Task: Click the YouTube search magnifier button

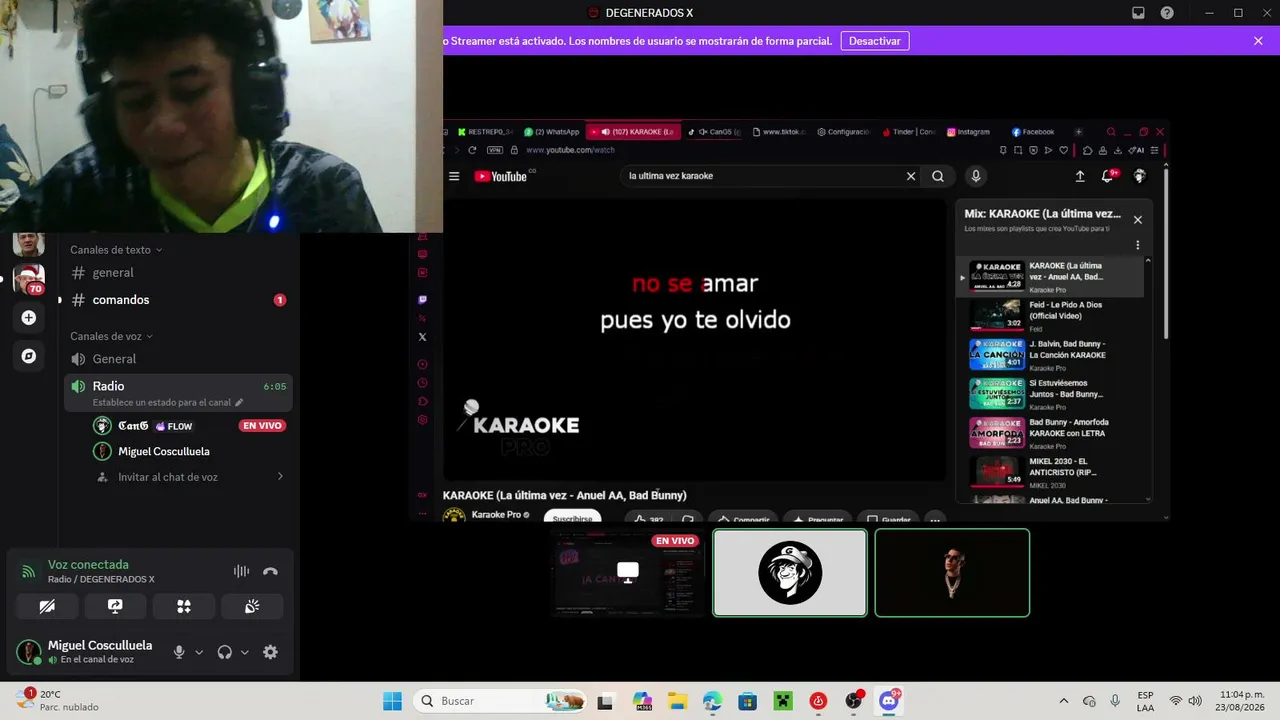Action: click(x=938, y=176)
